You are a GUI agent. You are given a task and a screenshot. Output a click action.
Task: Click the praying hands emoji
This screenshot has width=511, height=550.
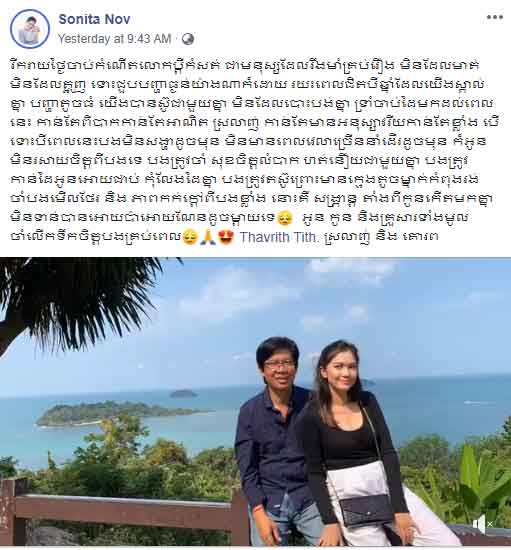tap(208, 237)
